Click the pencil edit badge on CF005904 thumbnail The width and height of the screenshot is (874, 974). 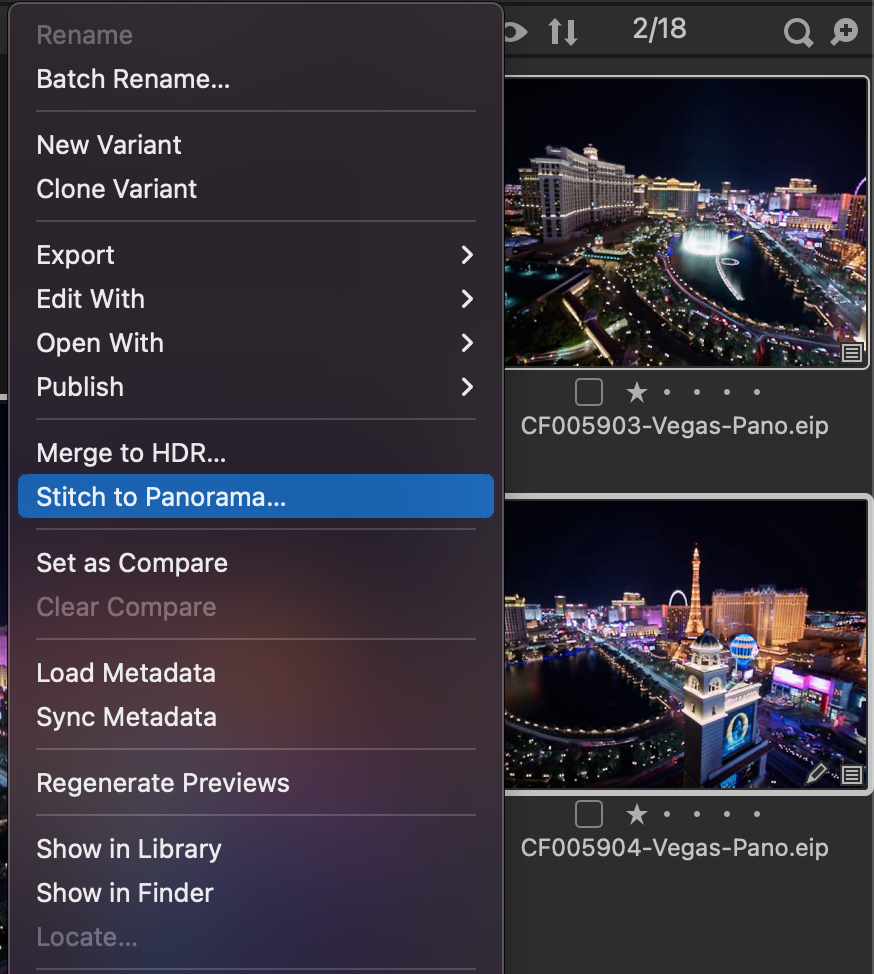point(817,774)
